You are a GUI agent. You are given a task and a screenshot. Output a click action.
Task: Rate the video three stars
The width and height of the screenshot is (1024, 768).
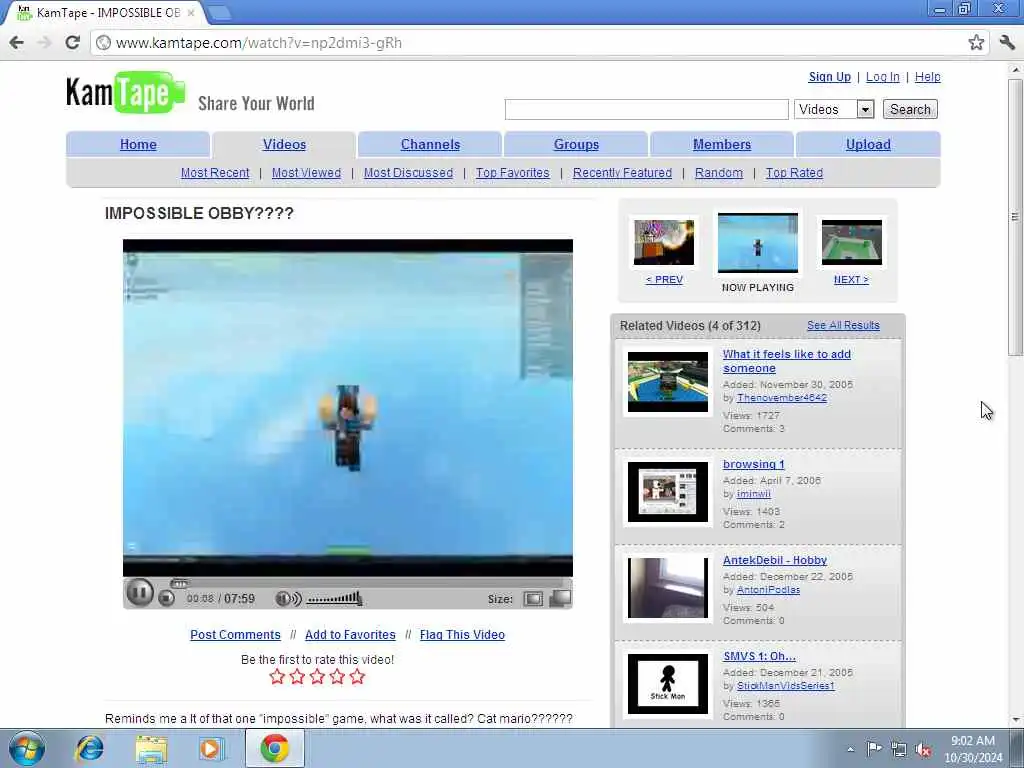click(317, 677)
